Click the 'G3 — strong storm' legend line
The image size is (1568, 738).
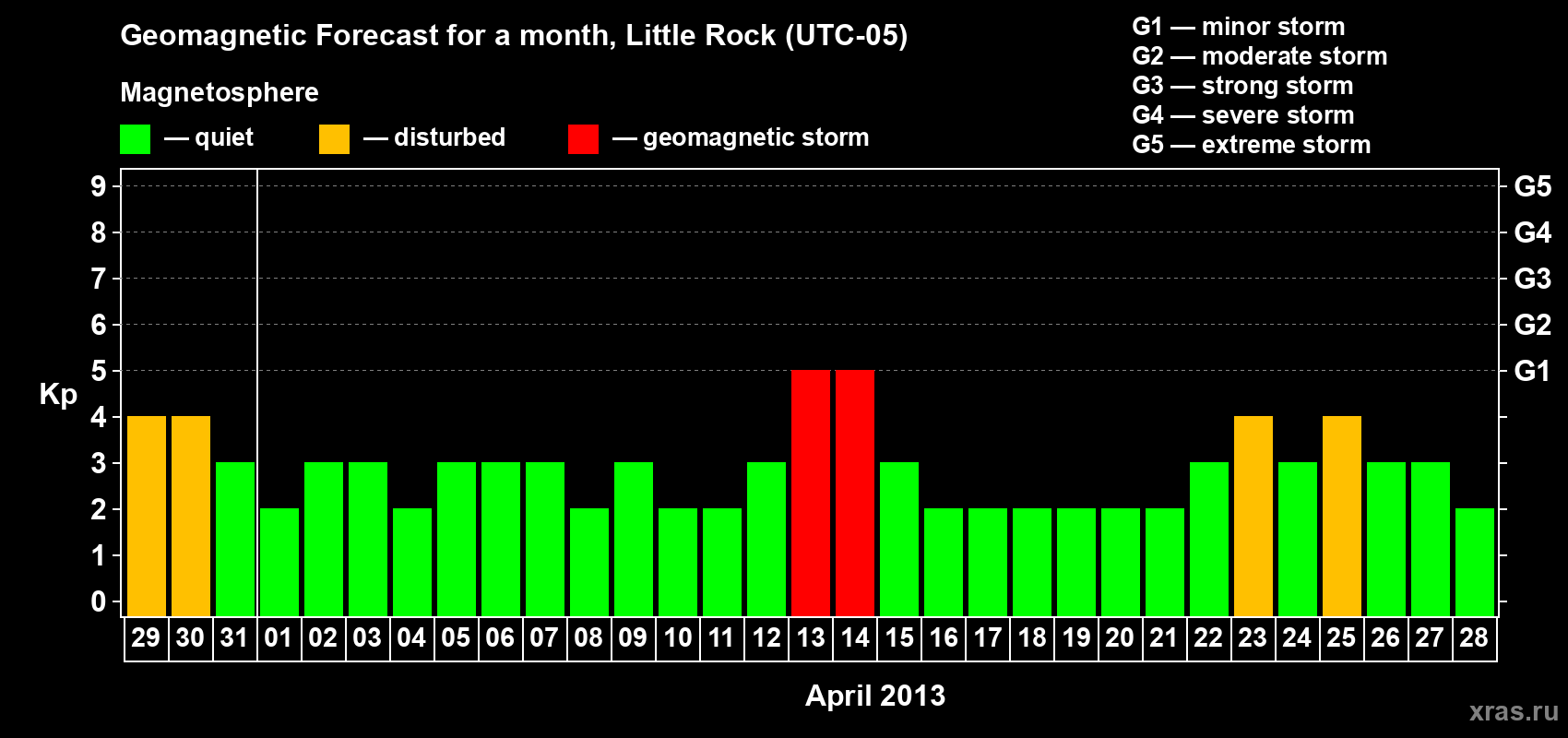click(1242, 86)
